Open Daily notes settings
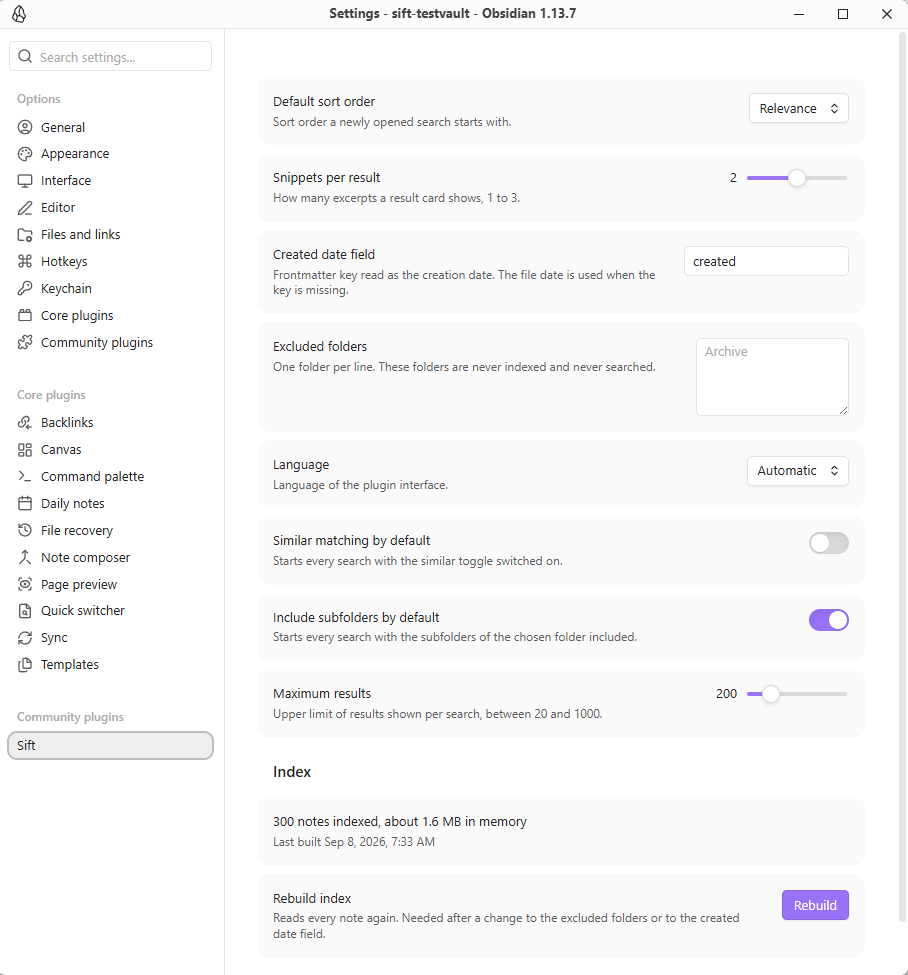Screen dimensions: 908x975 (111, 504)
